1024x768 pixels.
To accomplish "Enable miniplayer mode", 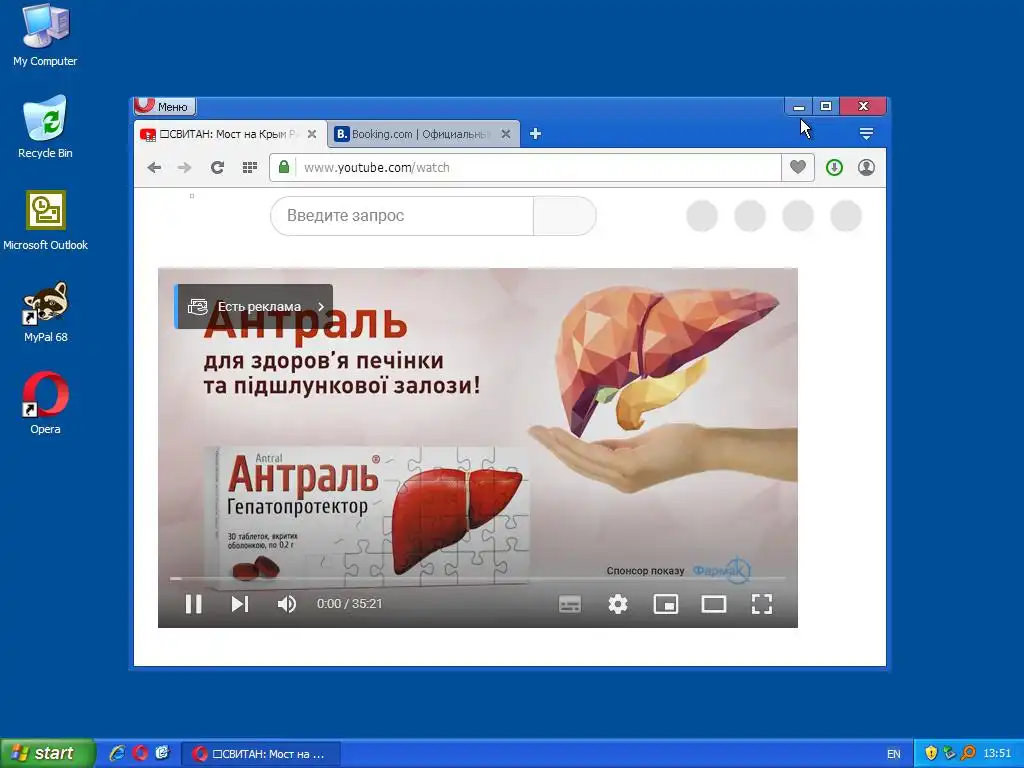I will click(x=665, y=604).
